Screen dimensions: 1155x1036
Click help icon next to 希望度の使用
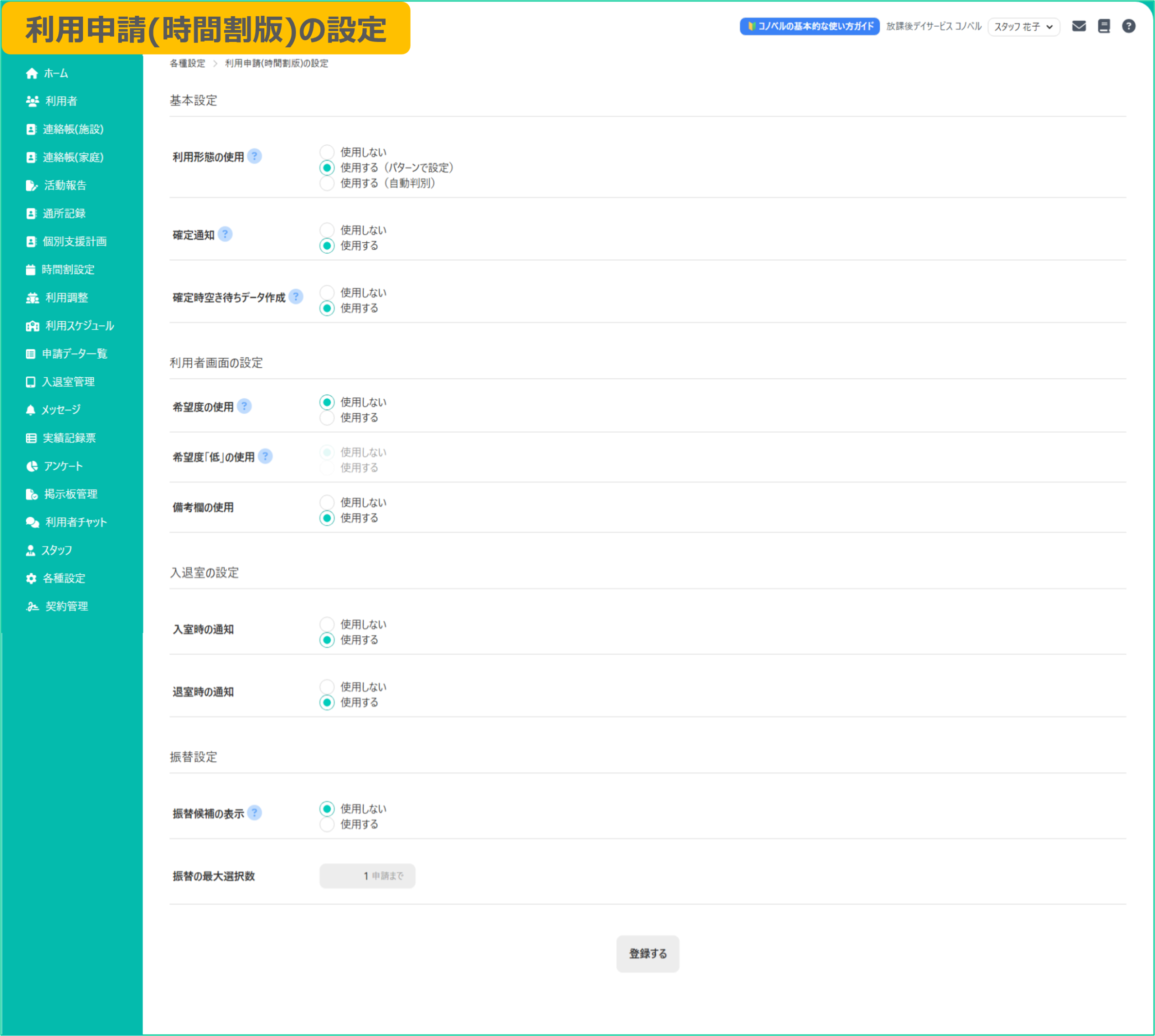tap(244, 406)
